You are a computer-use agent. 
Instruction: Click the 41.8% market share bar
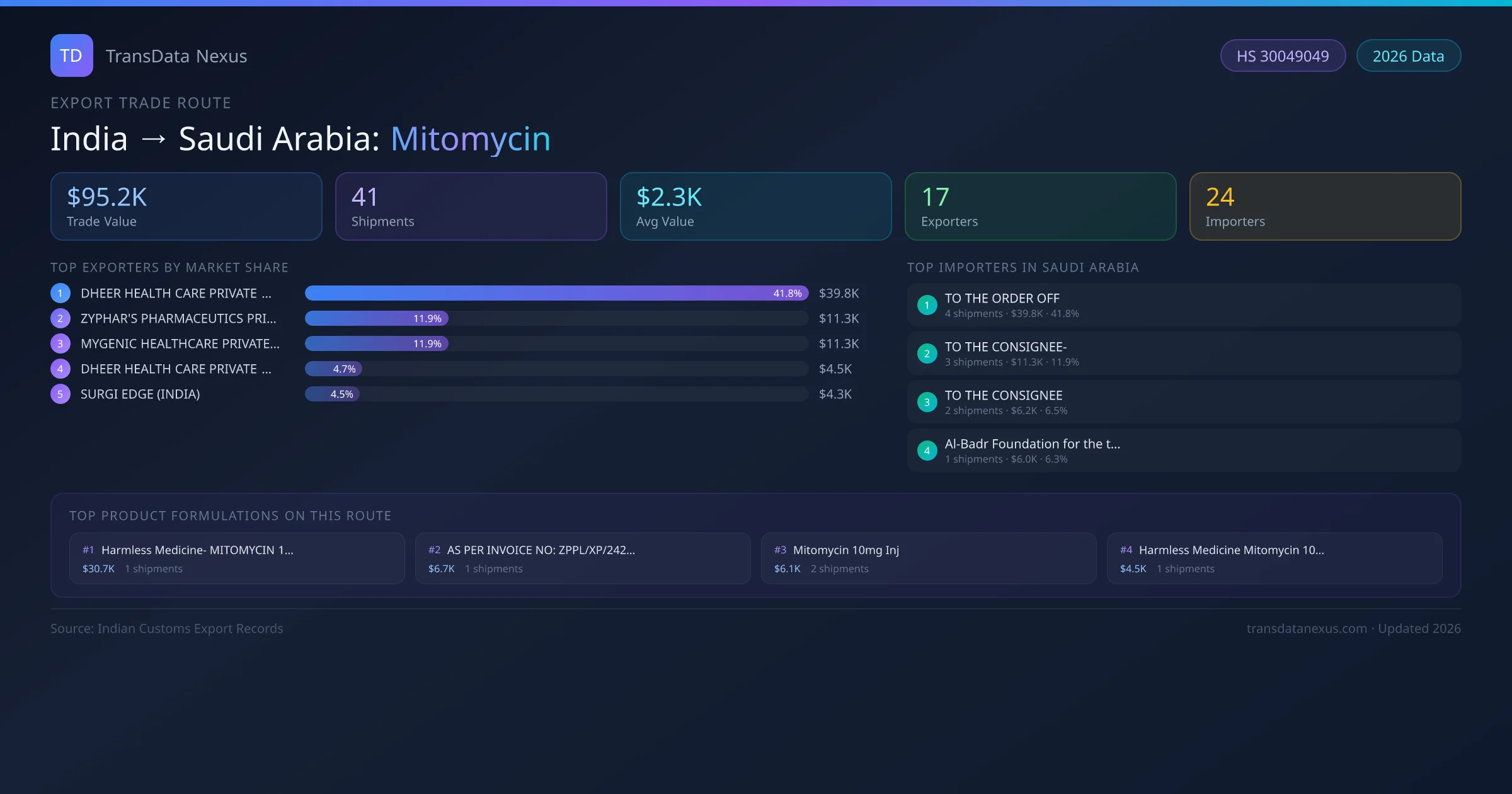[556, 293]
